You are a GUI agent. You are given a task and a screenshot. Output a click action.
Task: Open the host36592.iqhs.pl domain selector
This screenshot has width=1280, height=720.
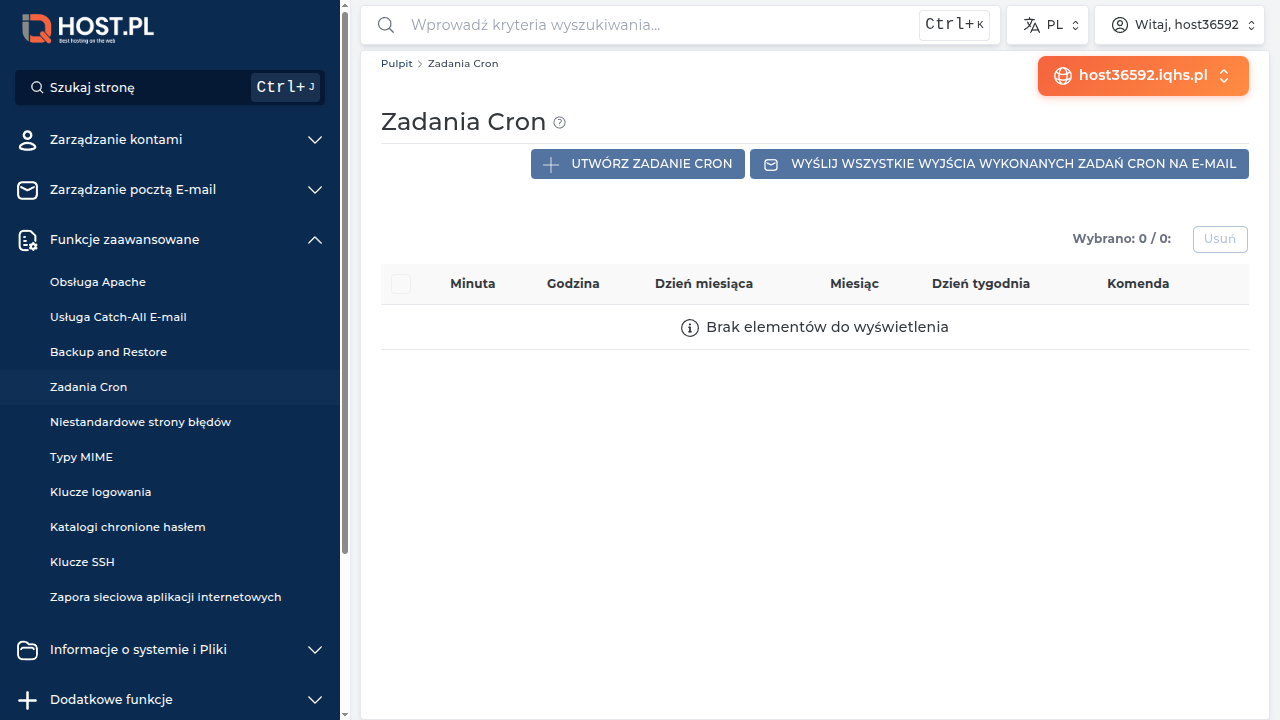[x=1143, y=76]
